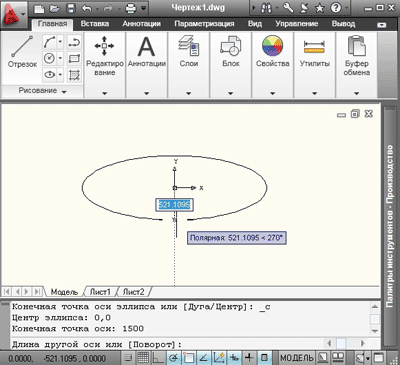The height and width of the screenshot is (365, 400).
Task: Select the Circle drawing tool
Action: point(50,59)
